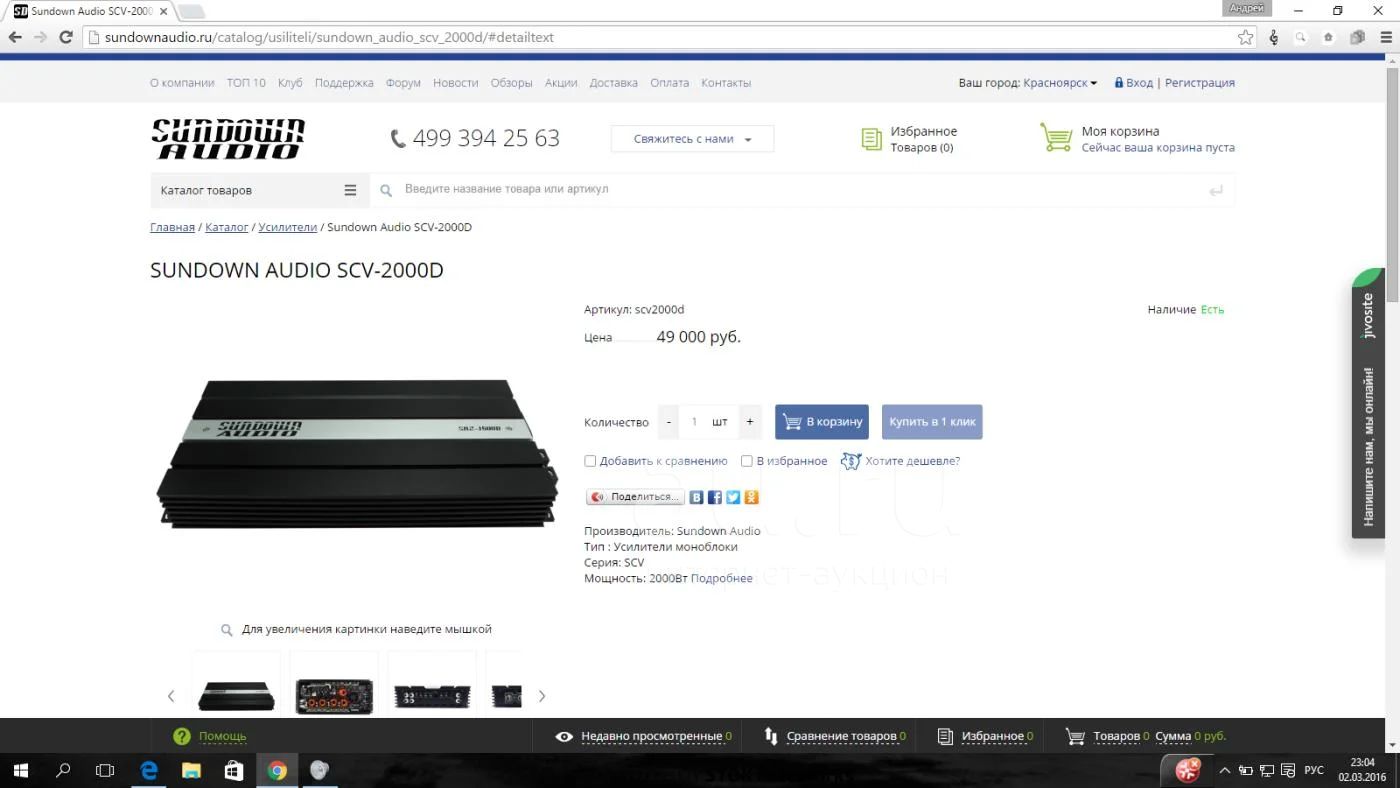The image size is (1400, 788).
Task: Increase quantity with plus button
Action: 750,422
